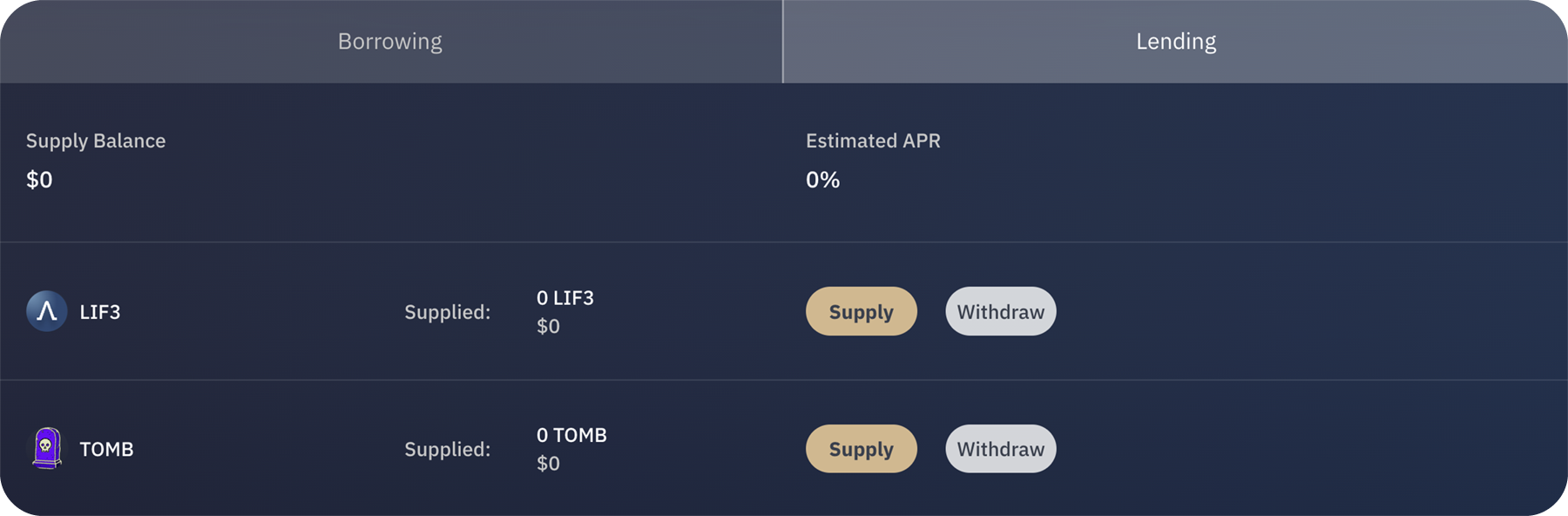Click the Supply Balance $0 value

(39, 180)
